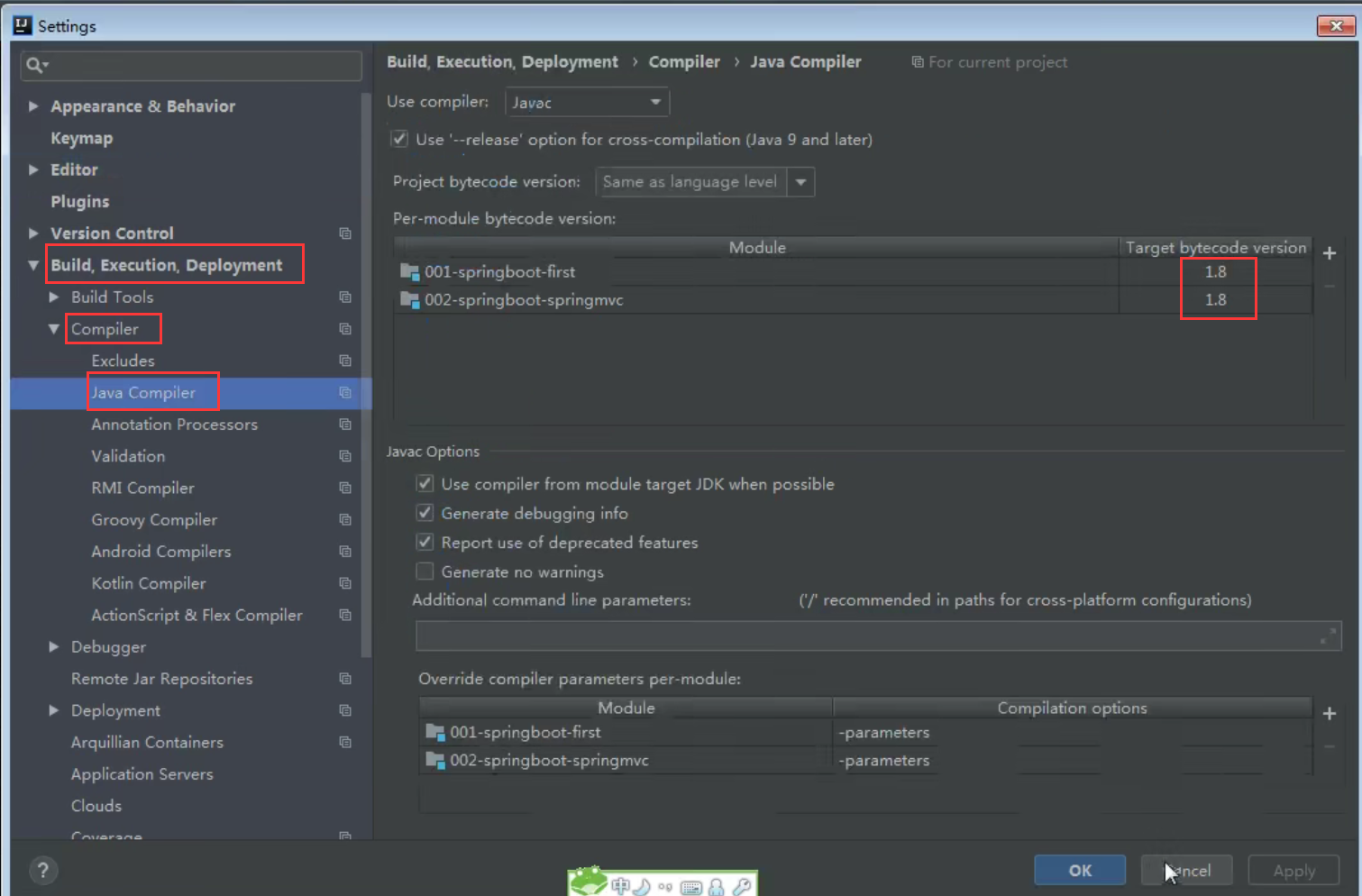
Task: Expand the additional command line parameters field
Action: [1328, 636]
